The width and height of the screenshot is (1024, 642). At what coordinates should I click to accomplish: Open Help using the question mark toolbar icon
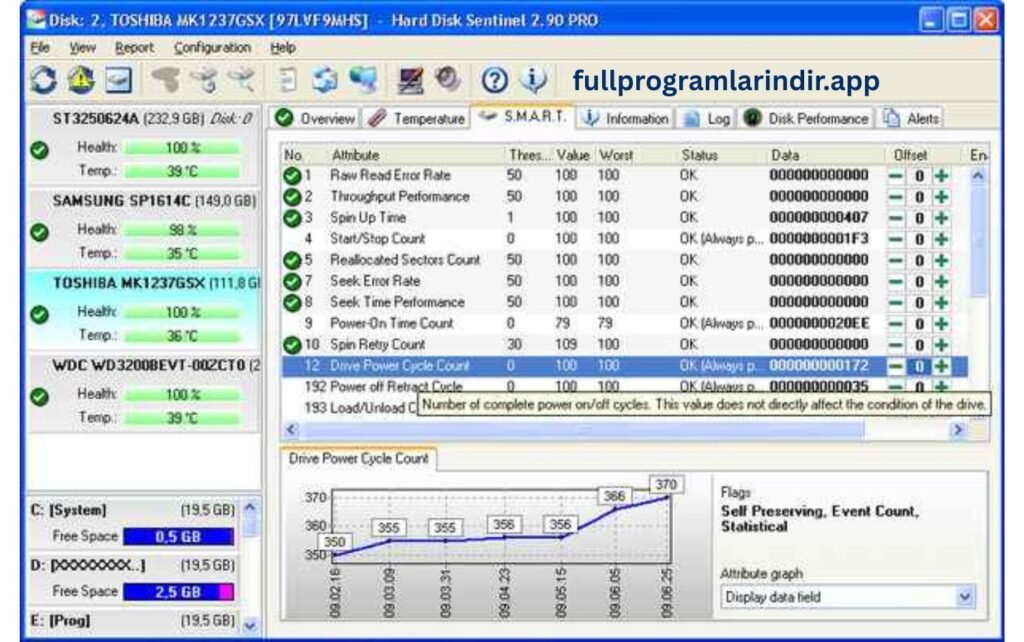492,77
